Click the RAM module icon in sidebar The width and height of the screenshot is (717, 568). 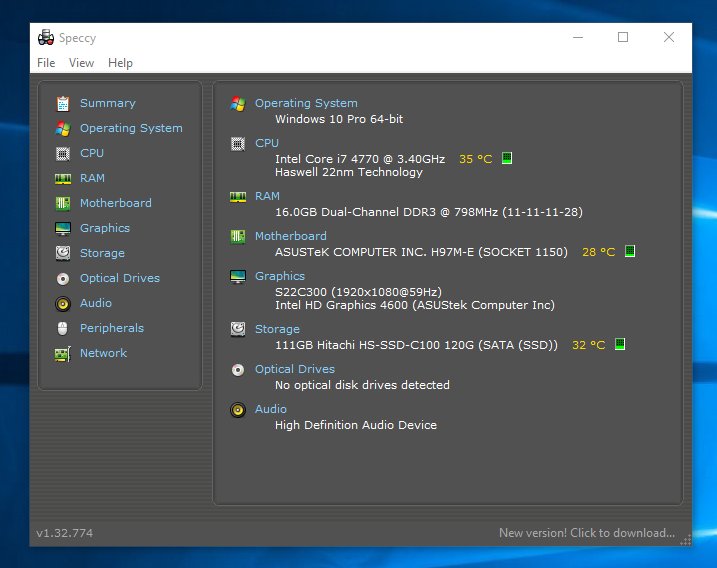pos(62,178)
